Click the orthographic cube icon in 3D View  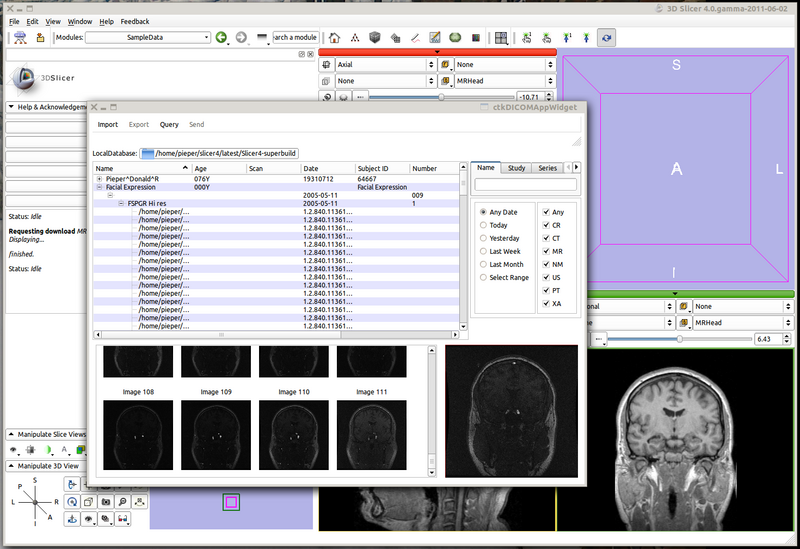tap(89, 502)
